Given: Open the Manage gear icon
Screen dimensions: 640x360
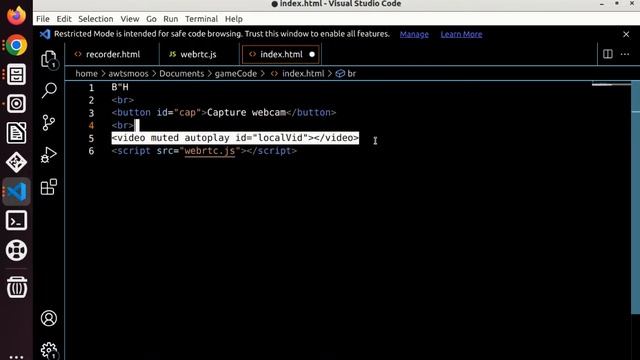Looking at the screenshot, I should [x=49, y=350].
